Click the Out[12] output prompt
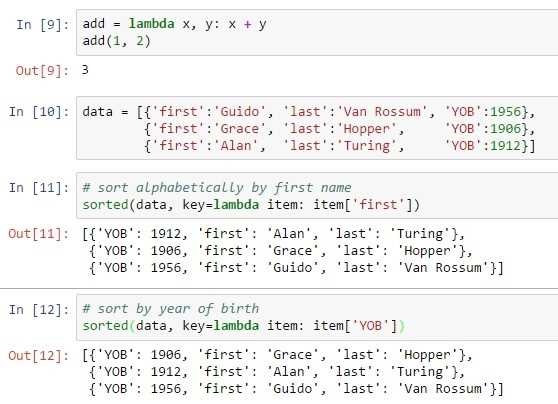Viewport: 558px width, 404px height. point(39,355)
